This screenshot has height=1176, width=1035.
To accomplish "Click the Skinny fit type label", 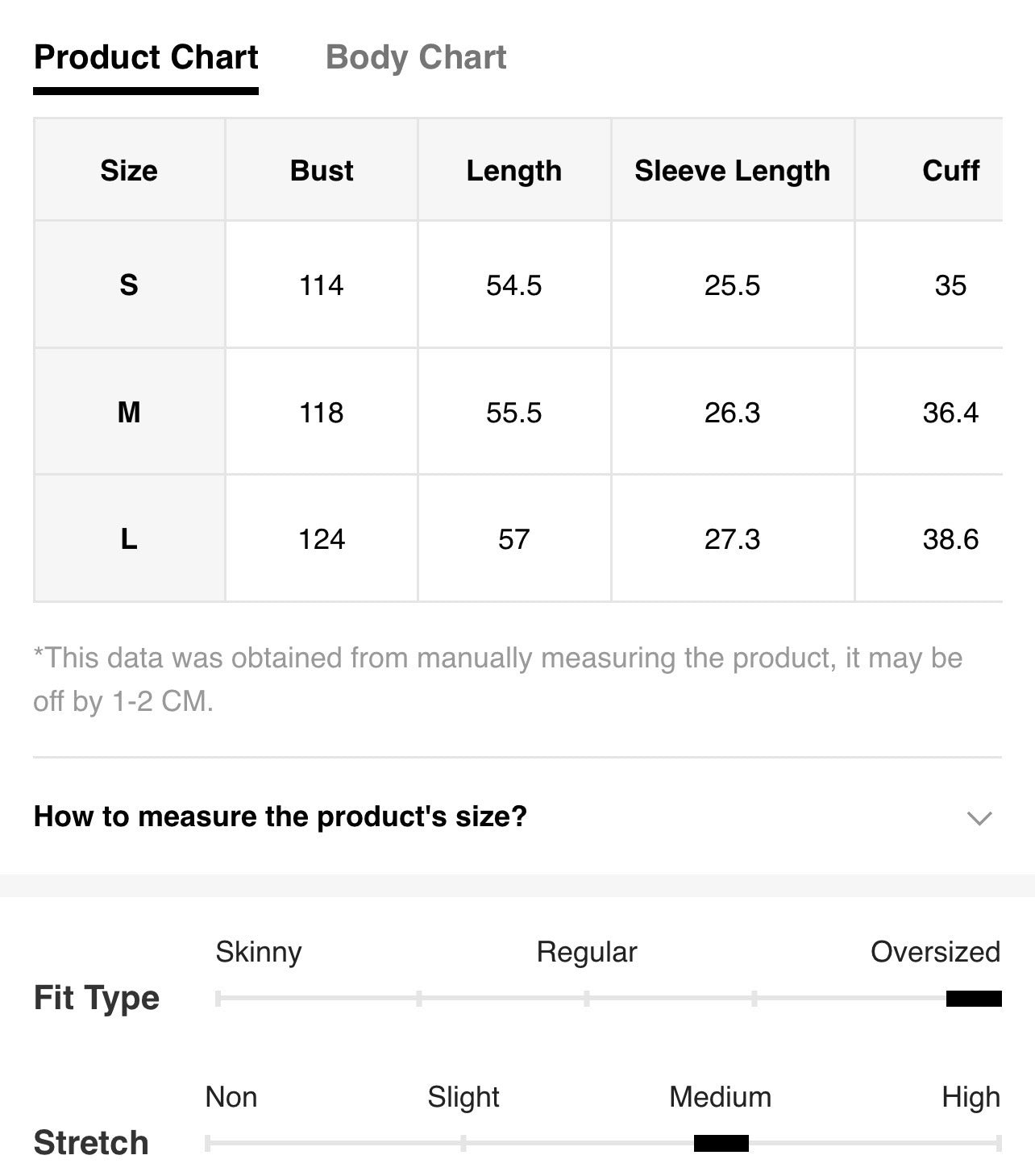I will pos(259,953).
